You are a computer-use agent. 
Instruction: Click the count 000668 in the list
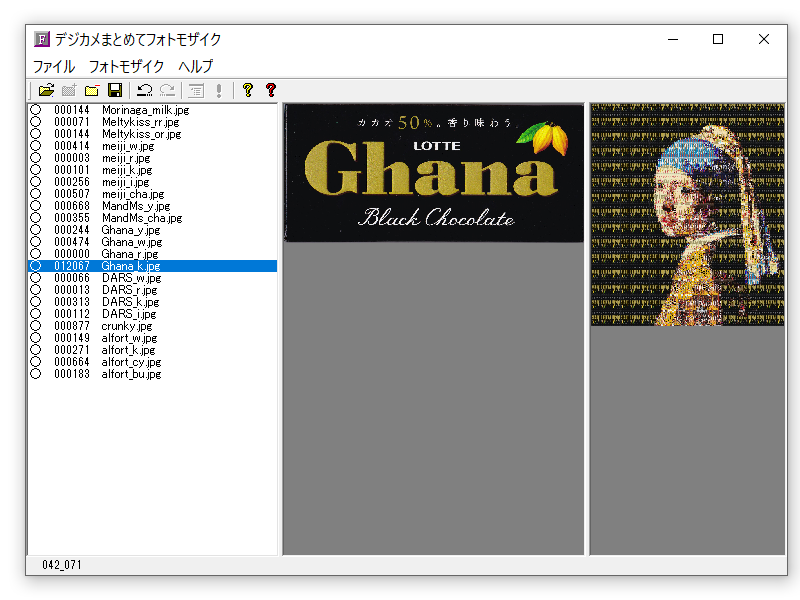coord(72,206)
